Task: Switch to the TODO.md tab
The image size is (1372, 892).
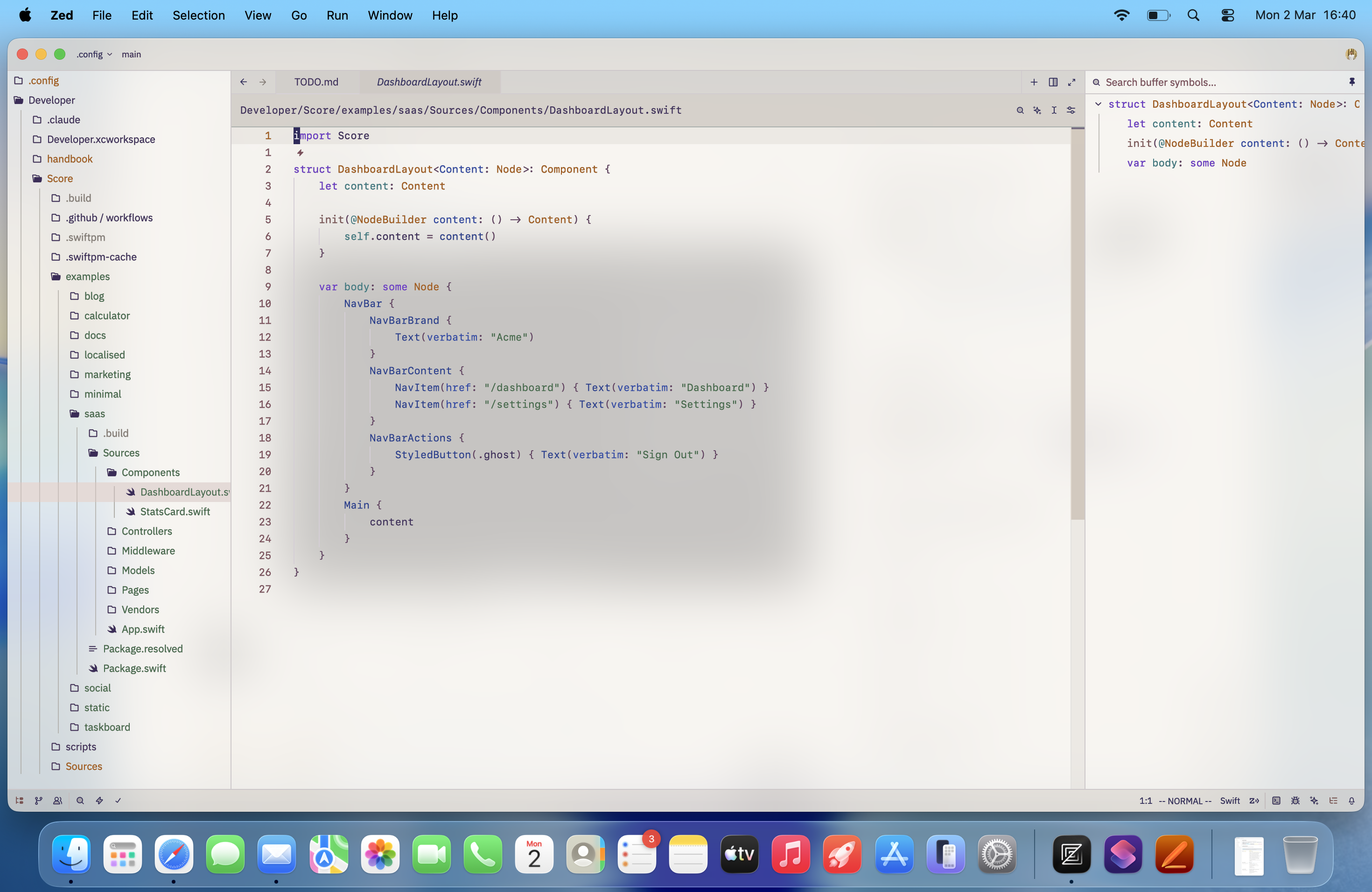Action: (316, 82)
